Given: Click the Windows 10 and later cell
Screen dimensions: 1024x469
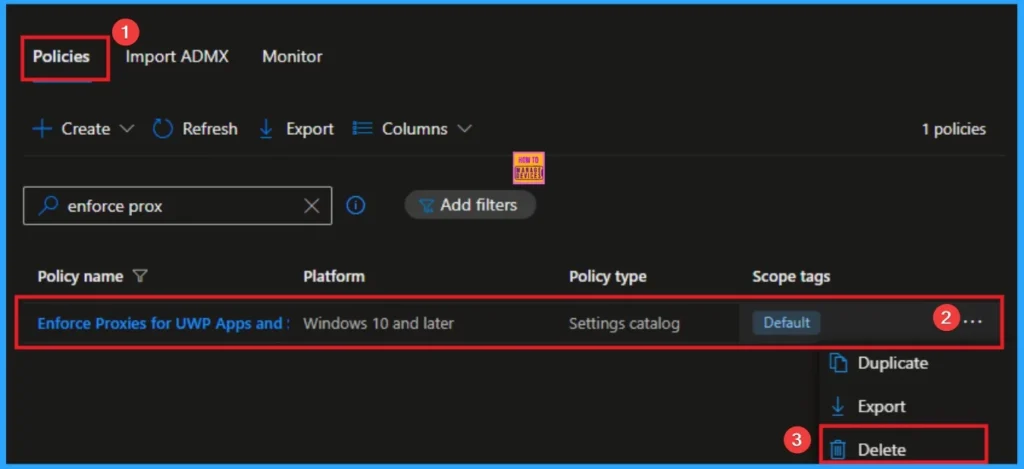Looking at the screenshot, I should pos(378,323).
